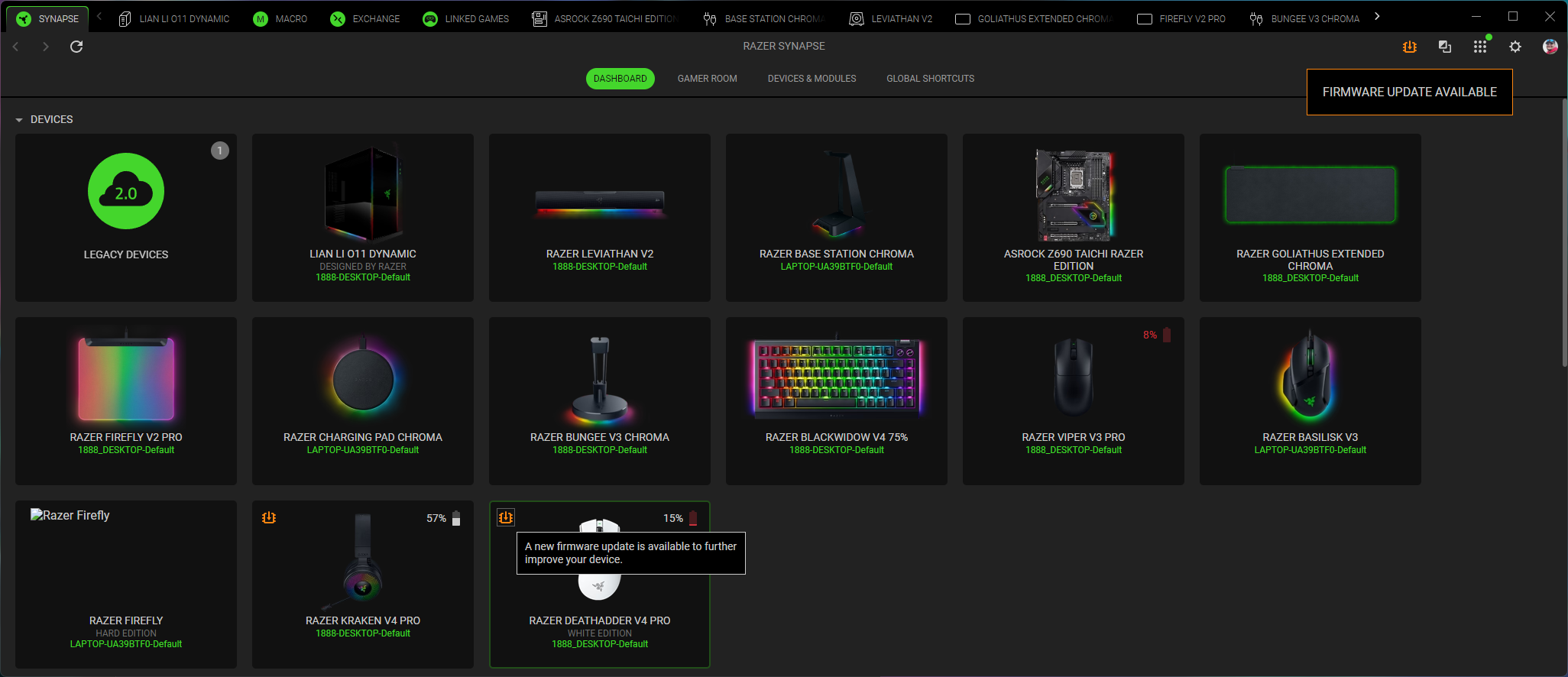Open the ASRock Z690 Taichi Edition tab
The height and width of the screenshot is (677, 1568).
604,18
